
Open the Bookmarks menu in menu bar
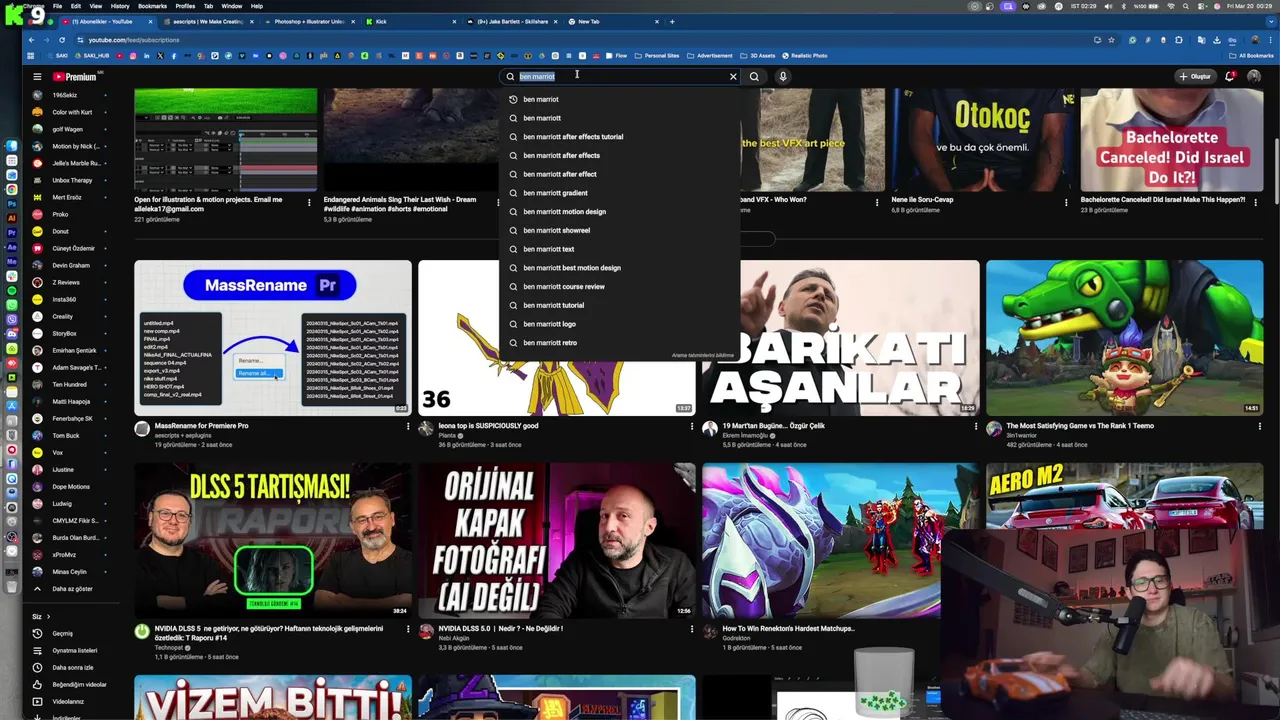point(153,6)
